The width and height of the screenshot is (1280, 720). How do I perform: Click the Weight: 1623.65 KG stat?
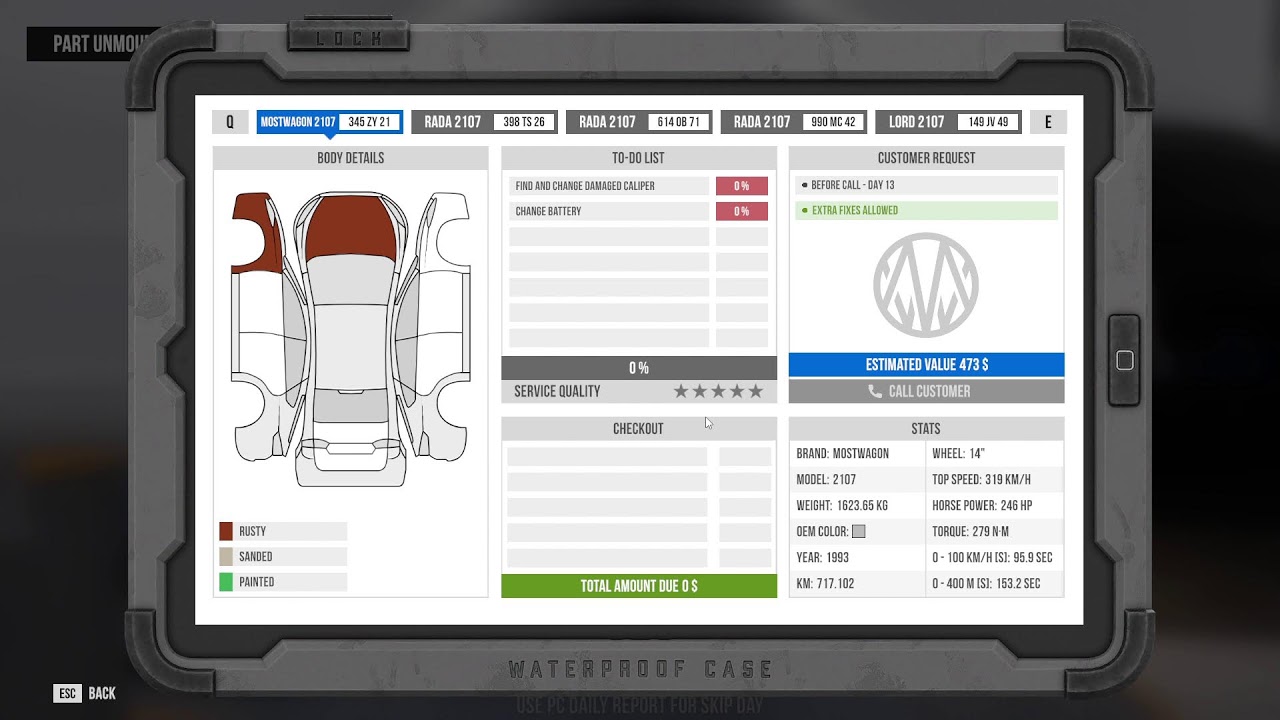coord(857,505)
